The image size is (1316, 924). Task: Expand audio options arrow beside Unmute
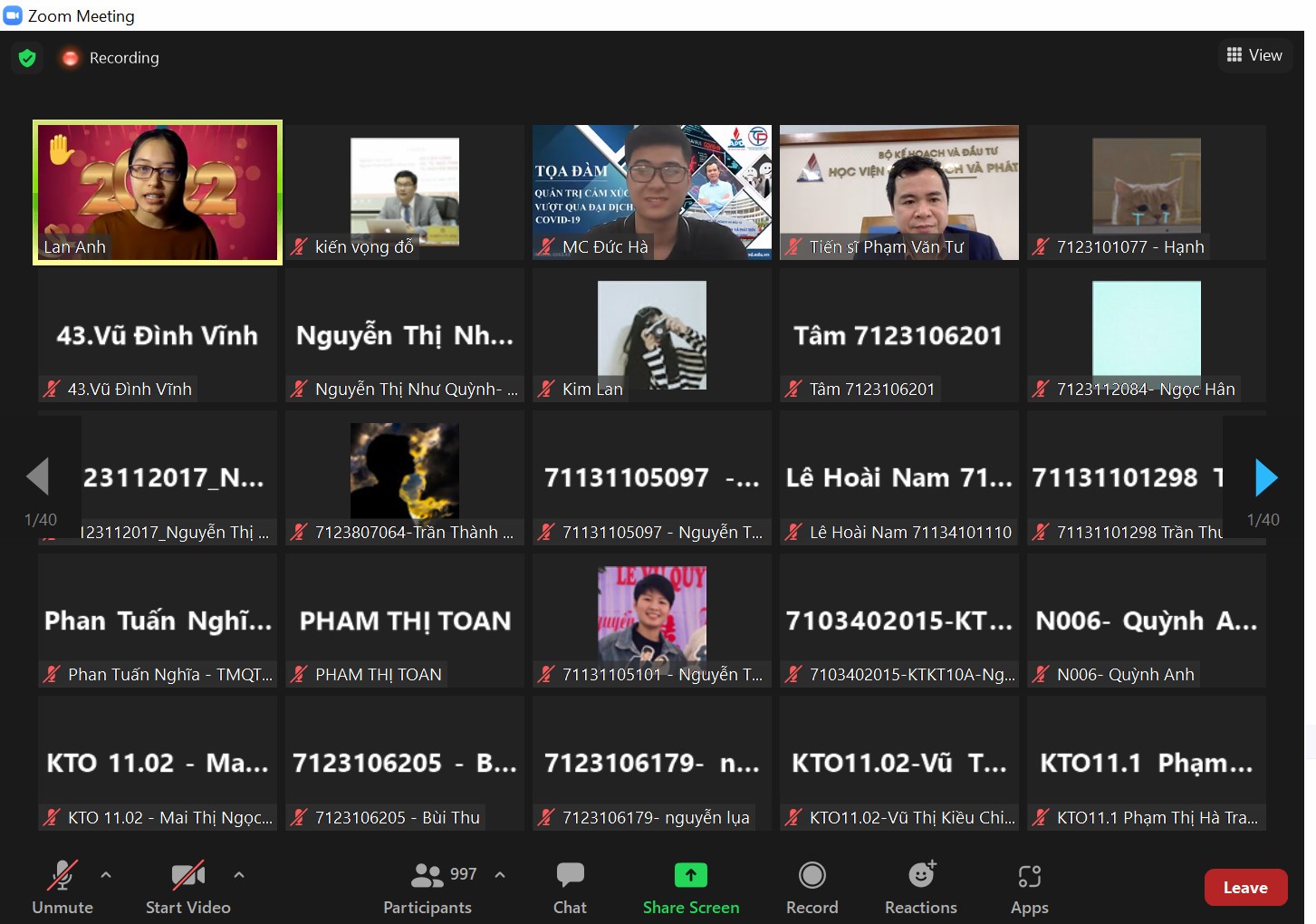coord(106,875)
